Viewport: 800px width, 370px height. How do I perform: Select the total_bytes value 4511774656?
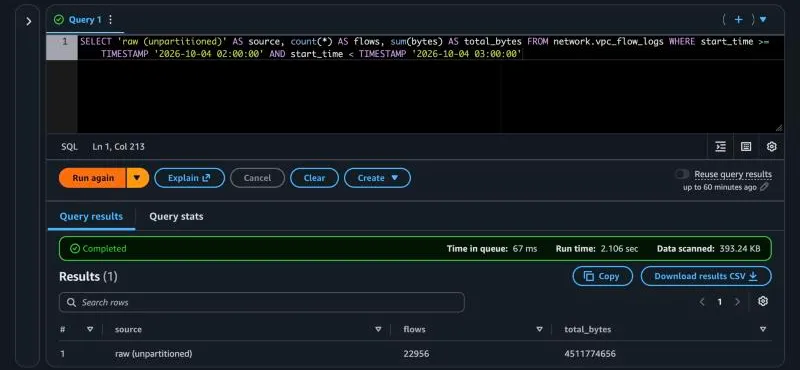[590, 354]
